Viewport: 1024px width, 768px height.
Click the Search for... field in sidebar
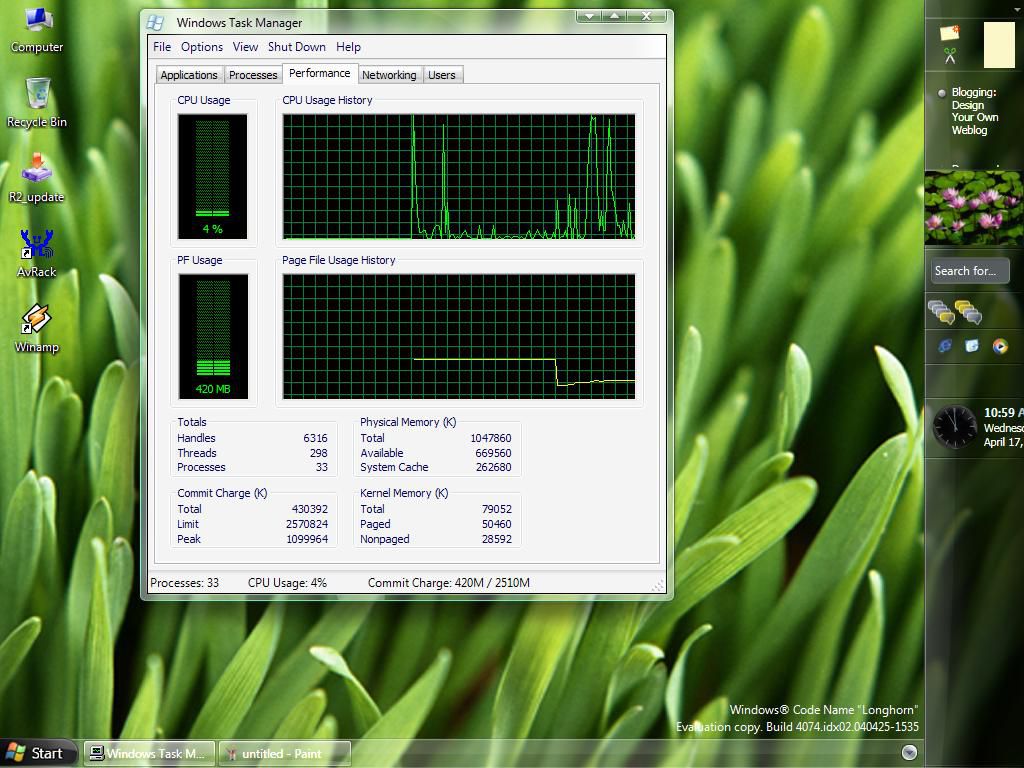pos(970,270)
